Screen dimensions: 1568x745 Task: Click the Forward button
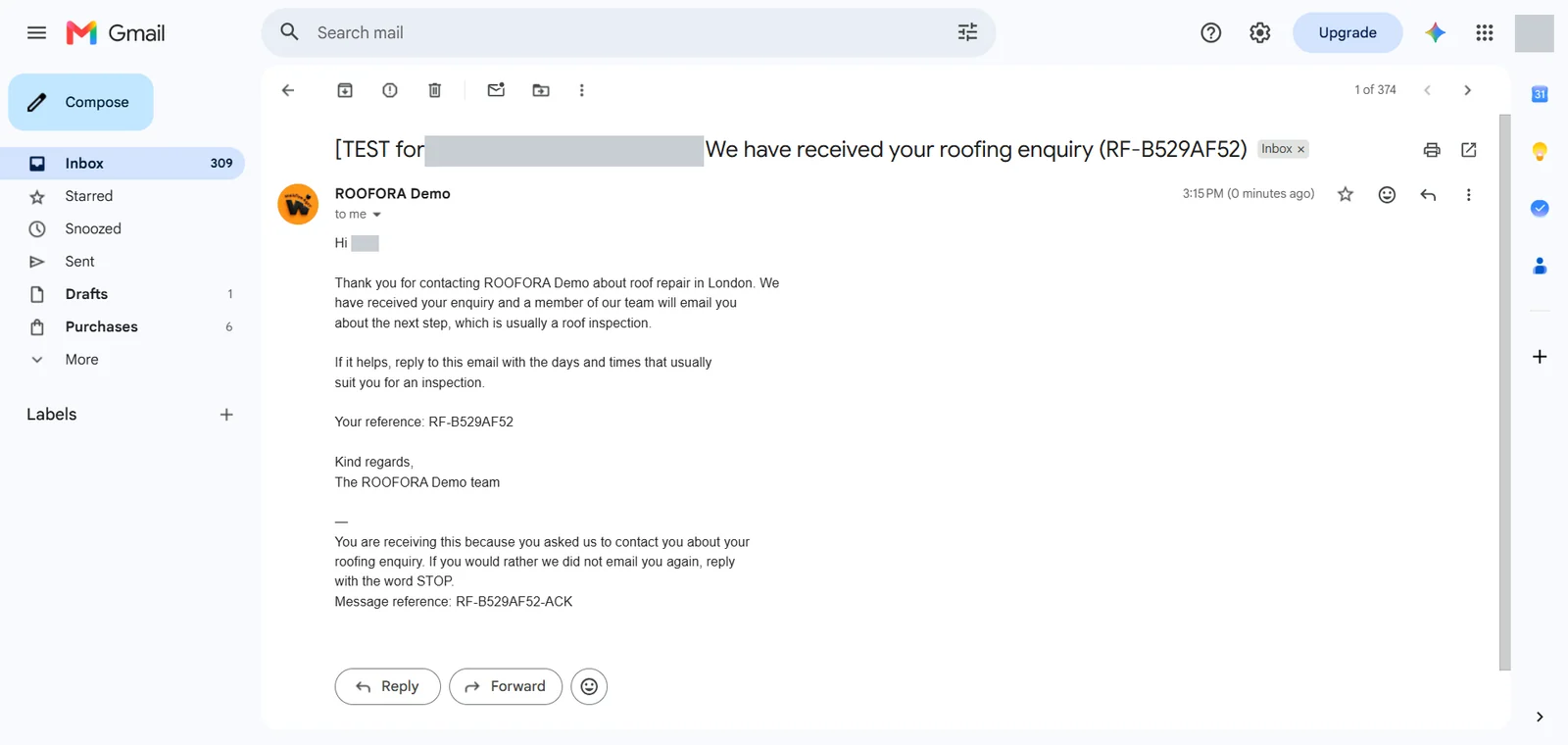coord(506,686)
